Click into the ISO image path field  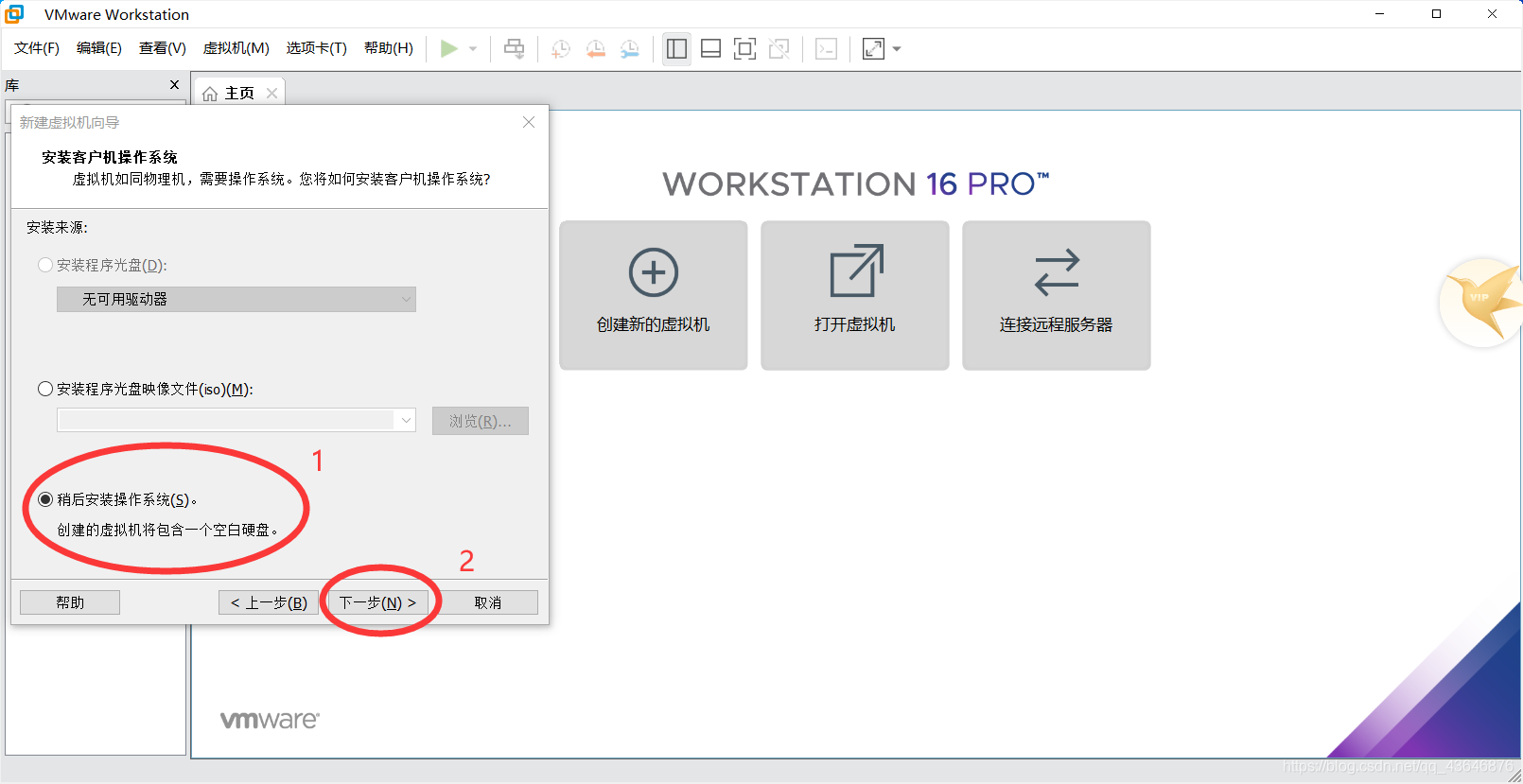click(226, 420)
